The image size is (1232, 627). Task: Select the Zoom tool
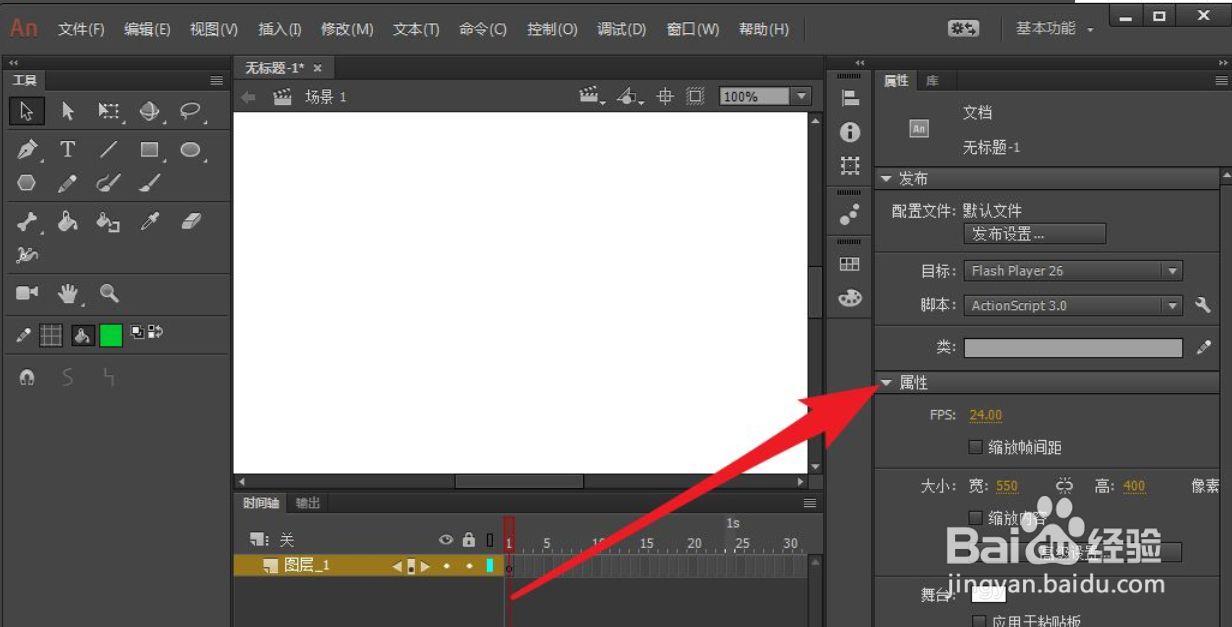tap(107, 293)
